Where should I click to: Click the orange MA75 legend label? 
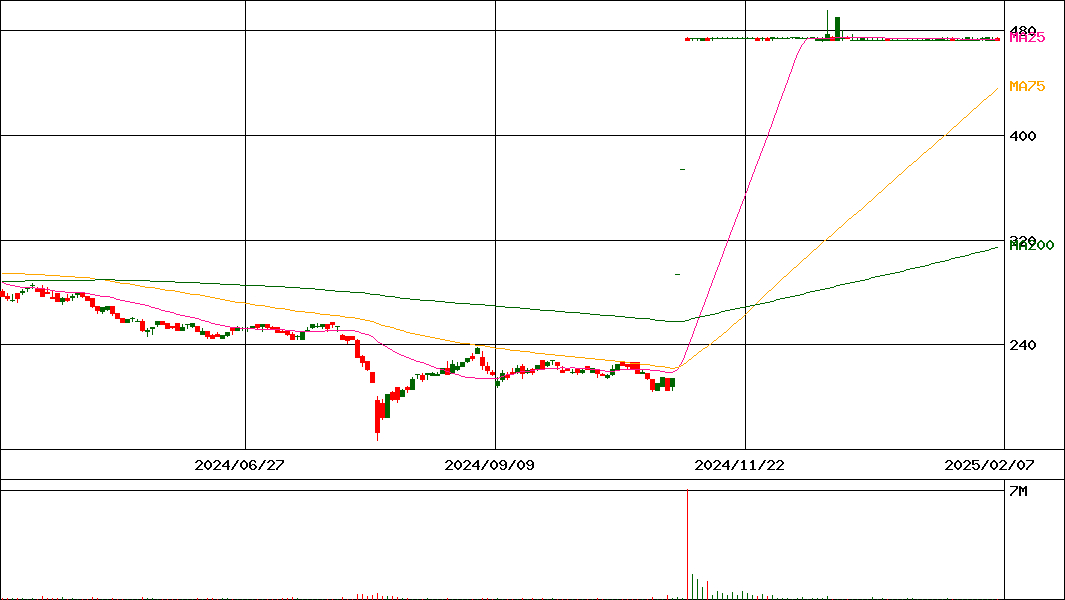tap(1027, 86)
